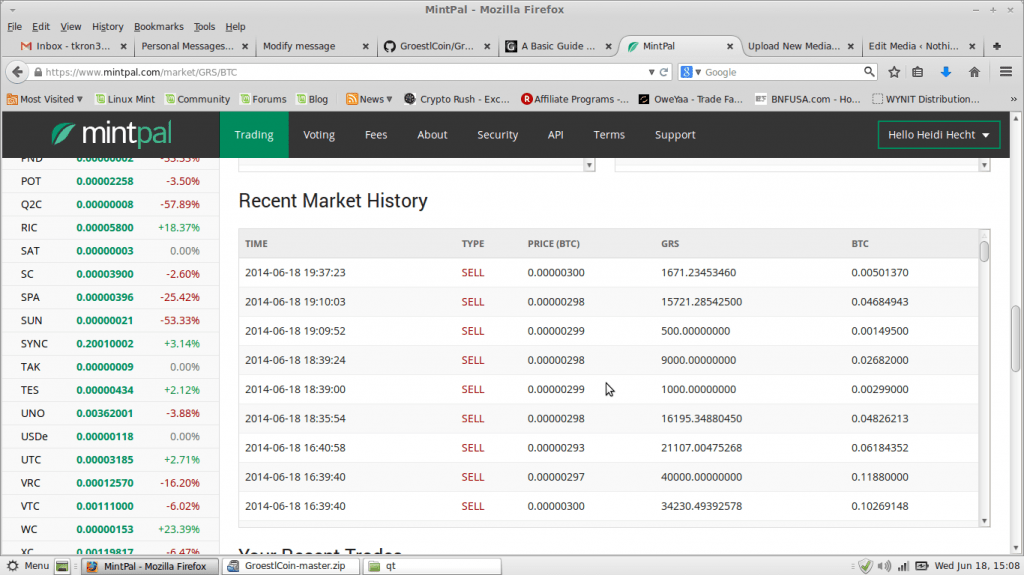Open the Support page
Viewport: 1024px width, 575px height.
click(x=675, y=135)
